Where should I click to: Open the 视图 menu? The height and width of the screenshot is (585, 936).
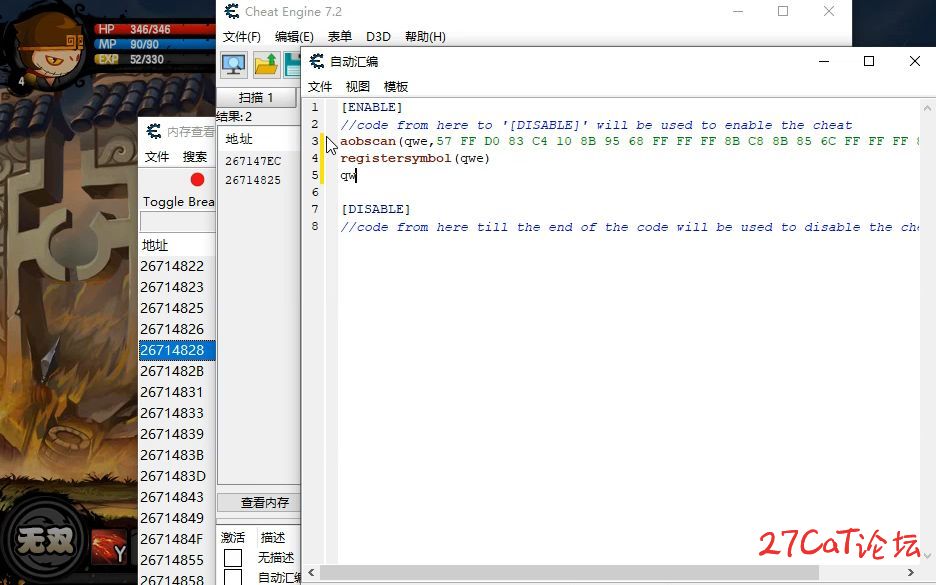358,87
